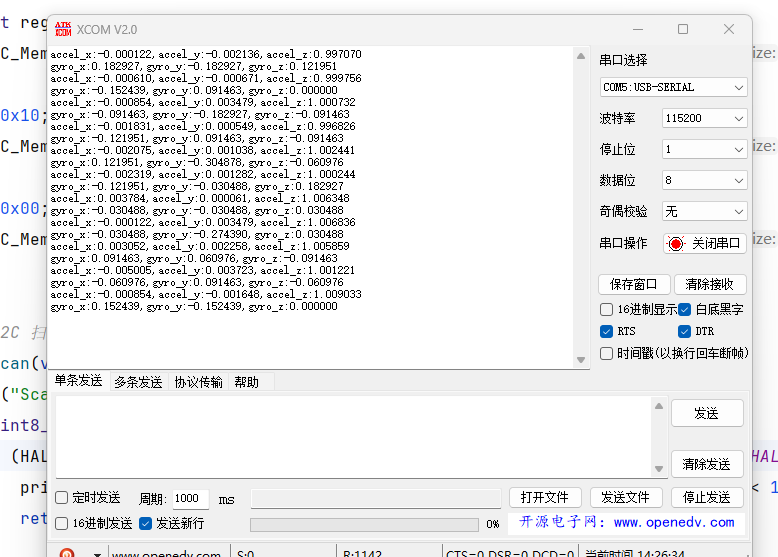Click inside the send text area
The height and width of the screenshot is (557, 778).
click(x=354, y=437)
